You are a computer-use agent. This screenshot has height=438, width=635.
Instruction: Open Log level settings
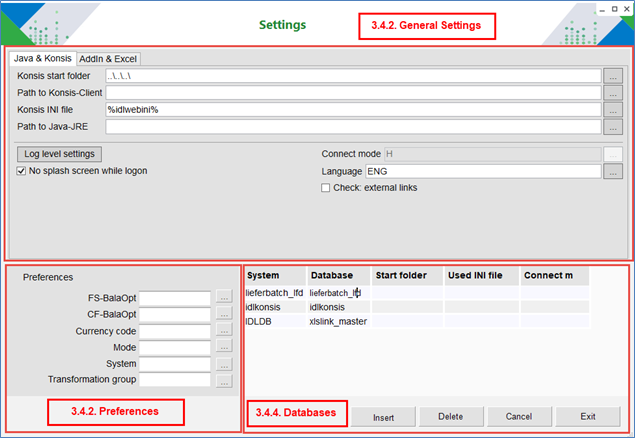pos(60,154)
